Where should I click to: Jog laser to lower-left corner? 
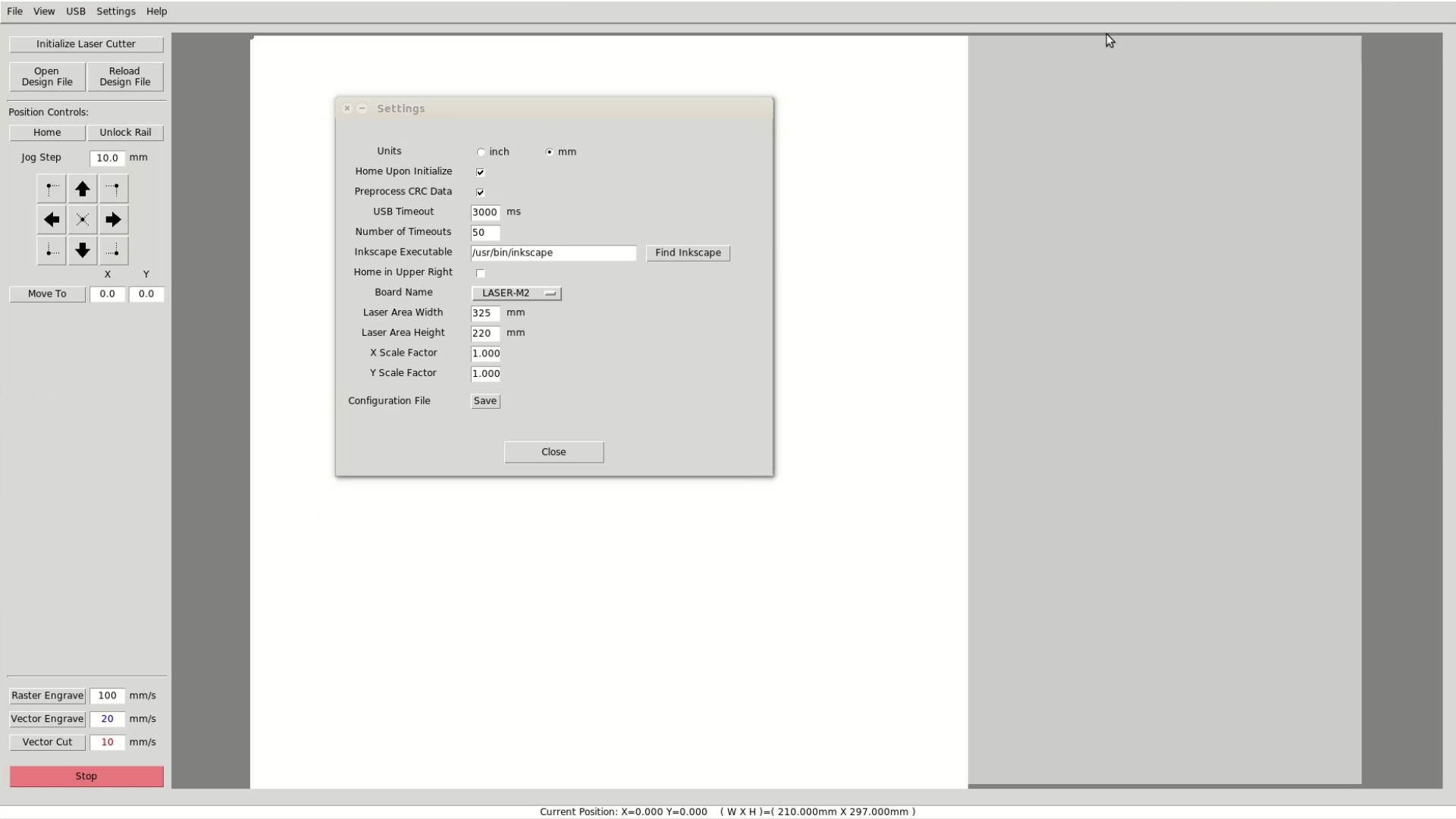click(52, 250)
